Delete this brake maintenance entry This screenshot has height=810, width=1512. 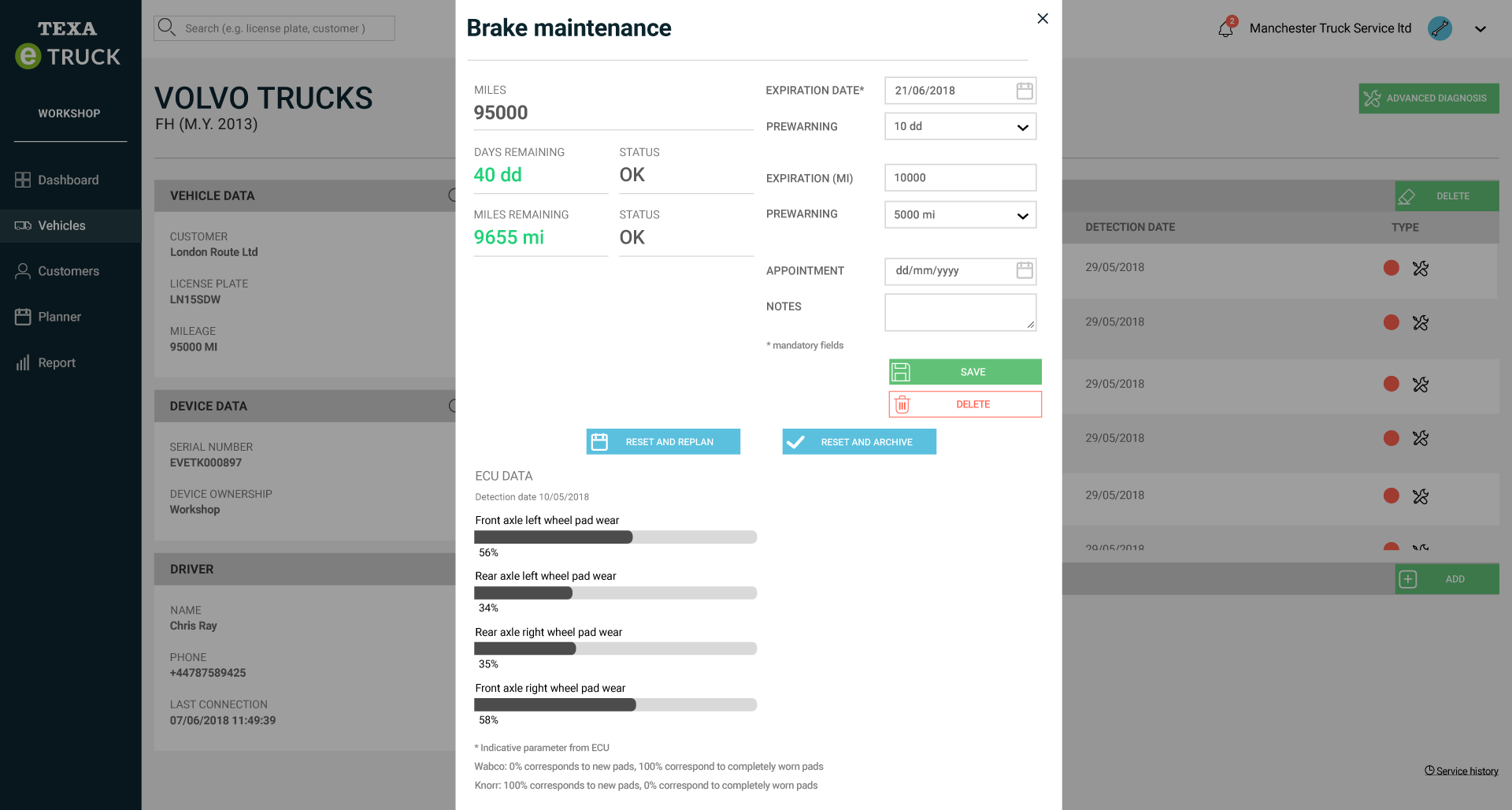(x=965, y=404)
